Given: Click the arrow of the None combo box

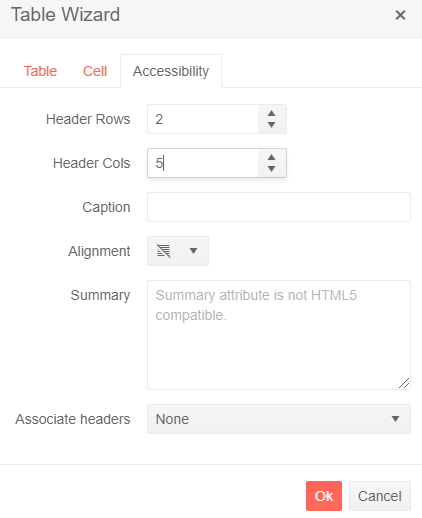Looking at the screenshot, I should pyautogui.click(x=395, y=419).
